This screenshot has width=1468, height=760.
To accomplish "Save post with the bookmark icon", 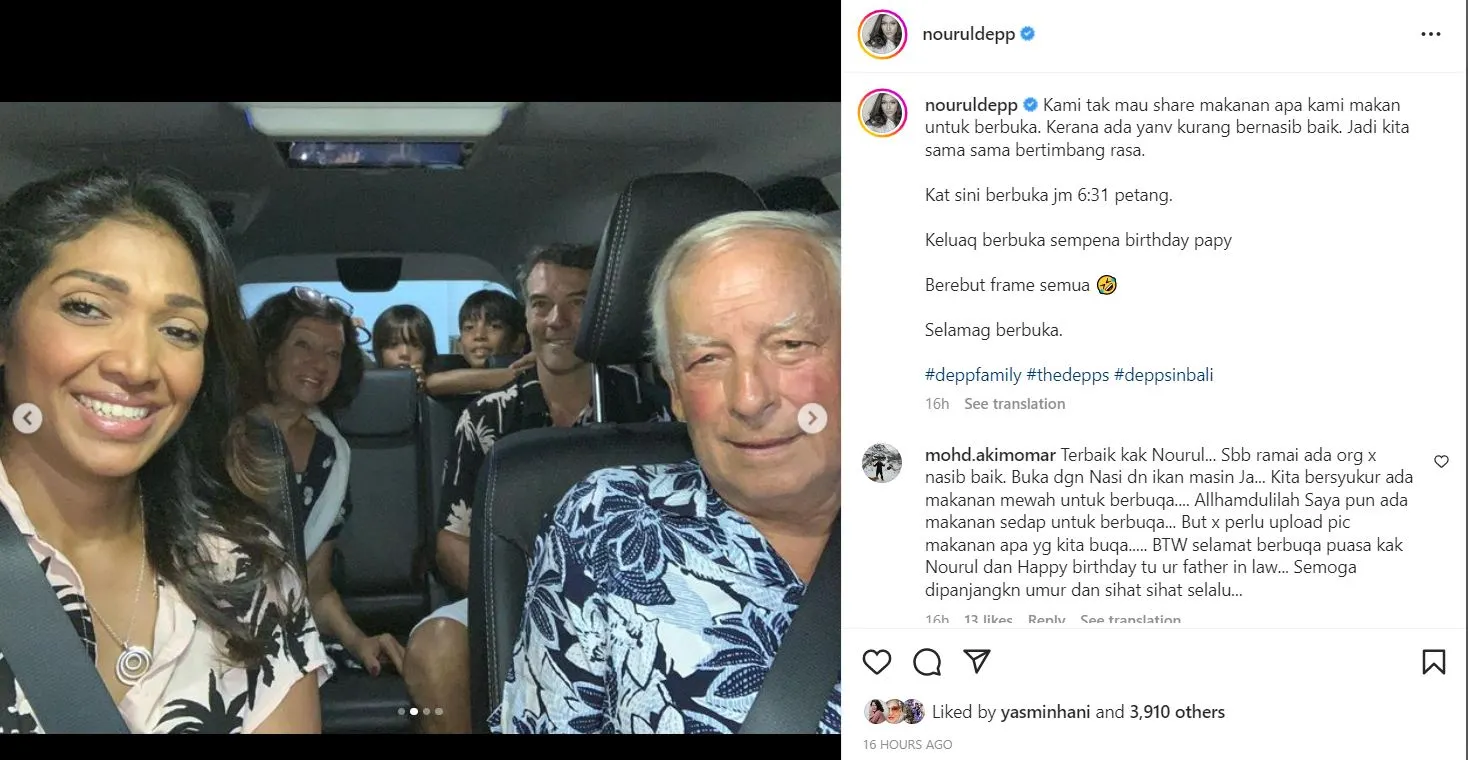I will click(1433, 662).
